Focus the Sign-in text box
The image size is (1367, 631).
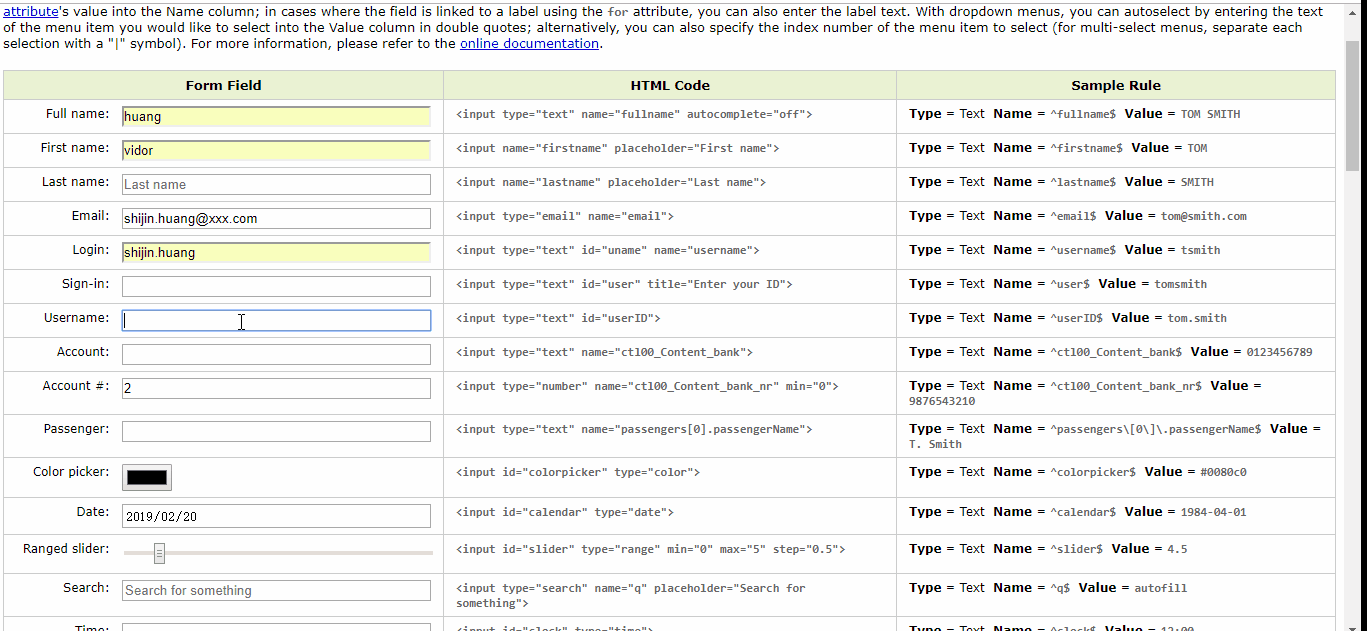pyautogui.click(x=276, y=286)
